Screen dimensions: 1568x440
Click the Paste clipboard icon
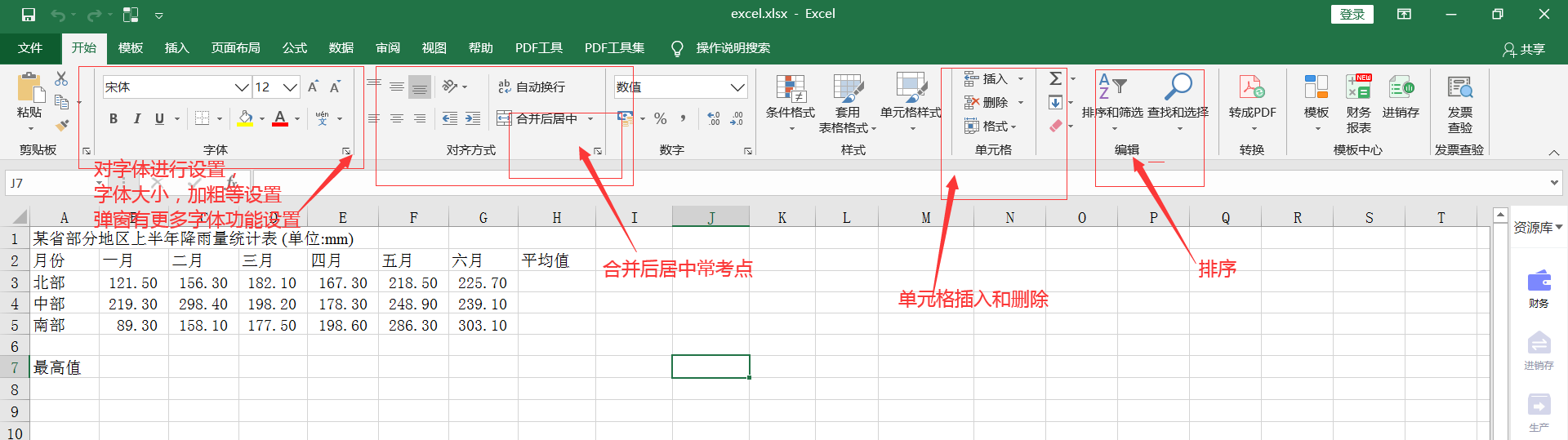[29, 88]
